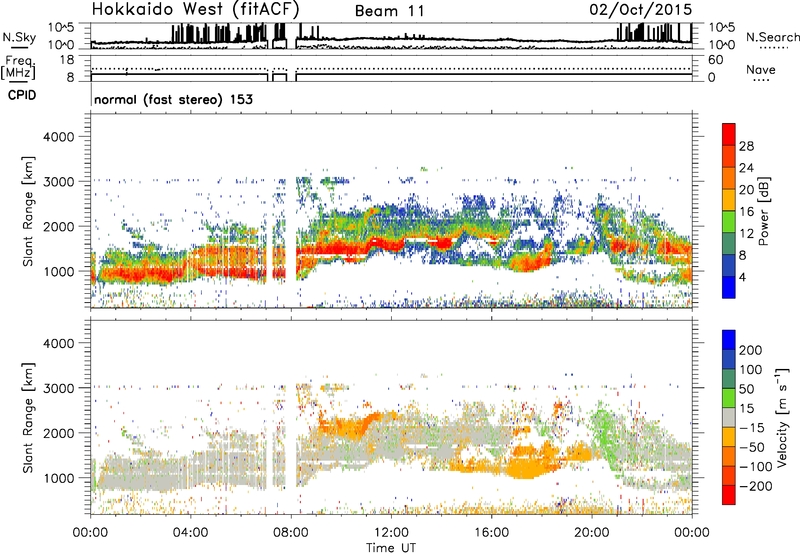Click the blue top segment of velocity colorbar

729,340
